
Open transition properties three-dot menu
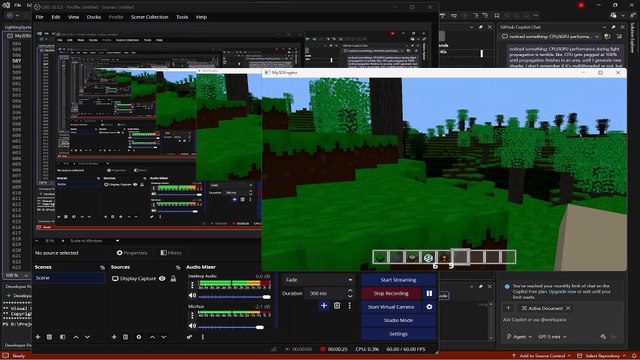pos(349,305)
